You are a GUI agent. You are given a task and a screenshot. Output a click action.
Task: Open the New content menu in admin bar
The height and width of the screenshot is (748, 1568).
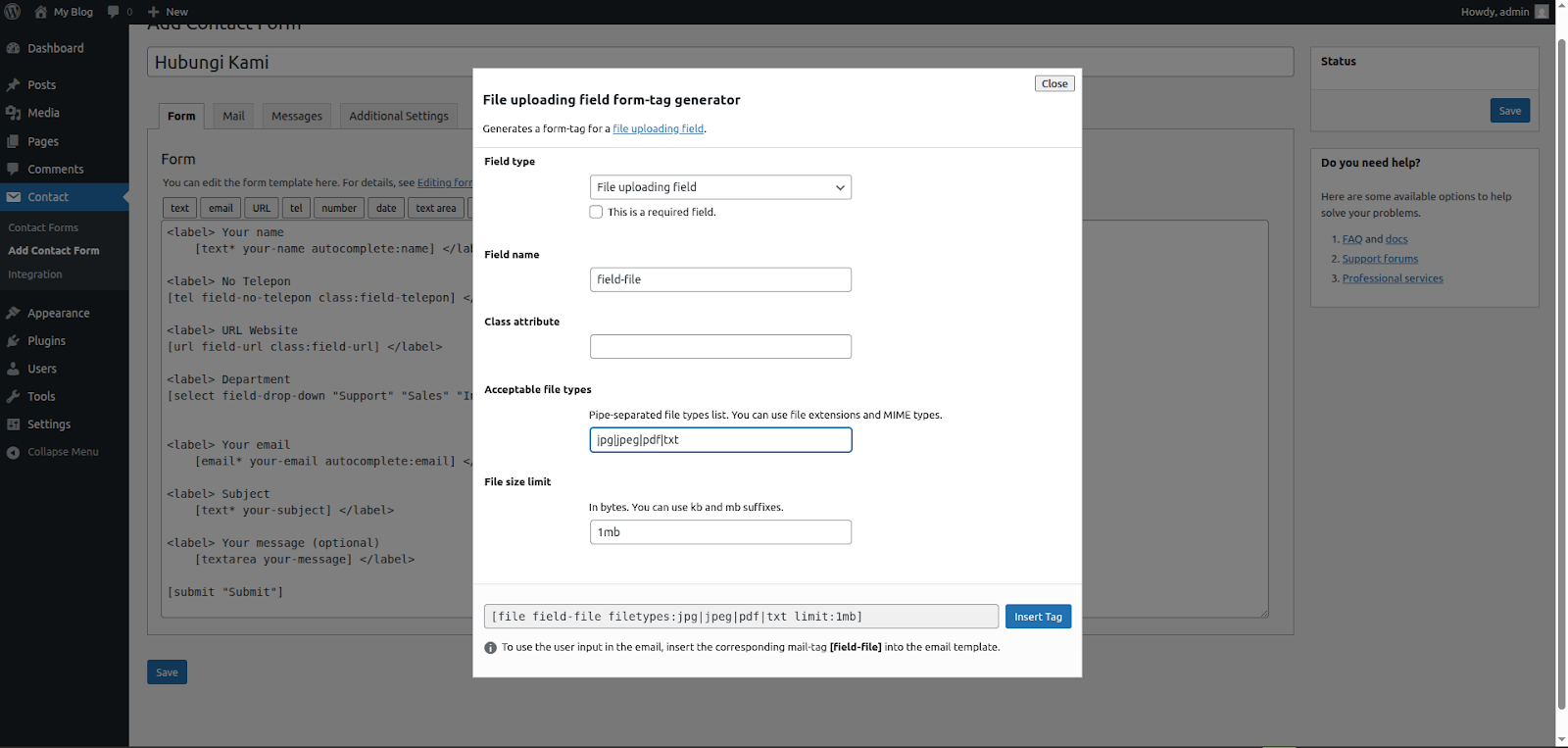(168, 12)
